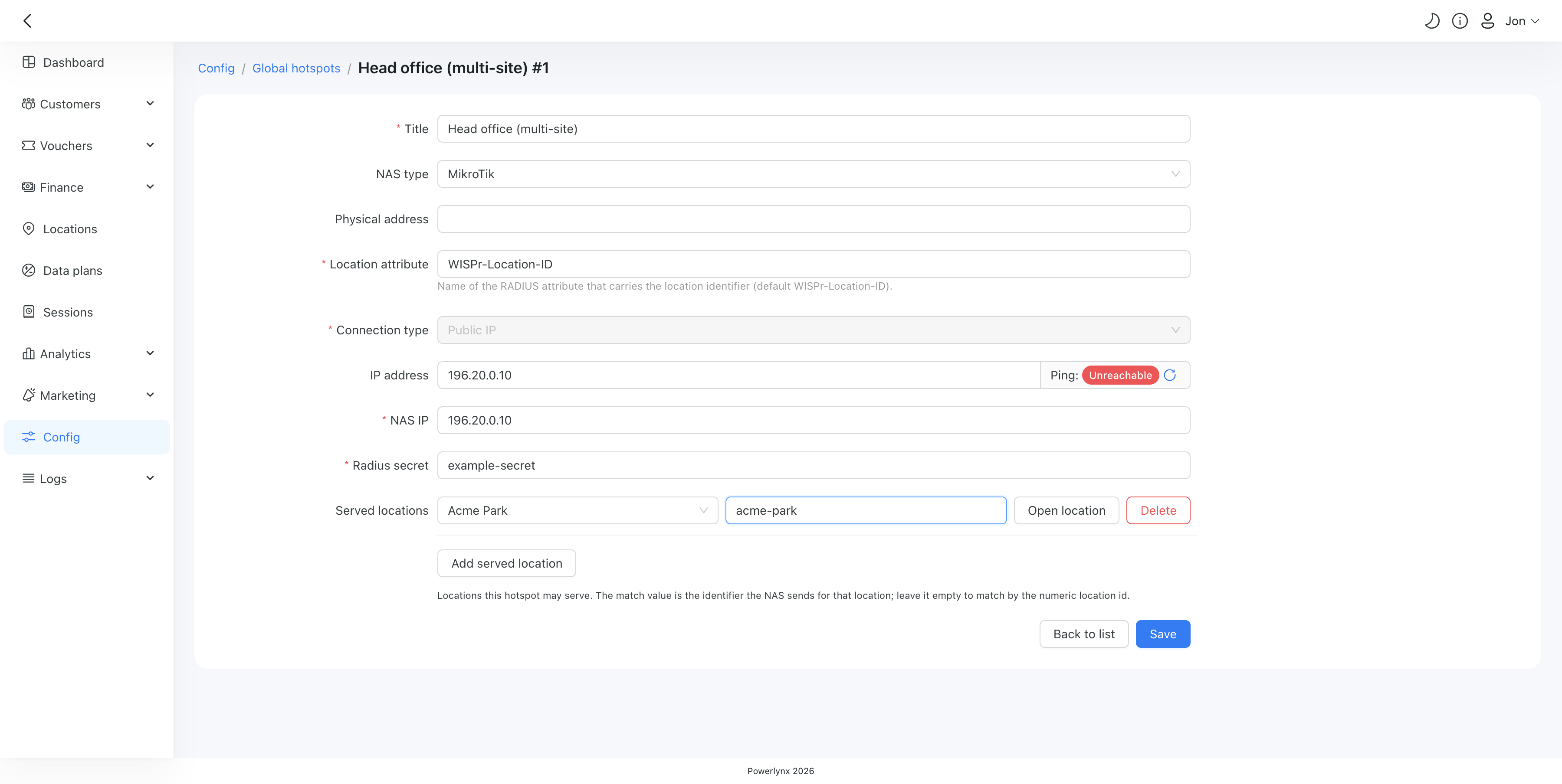Click the page heading Head office (multi-site) #1
The width and height of the screenshot is (1562, 784).
pyautogui.click(x=453, y=68)
